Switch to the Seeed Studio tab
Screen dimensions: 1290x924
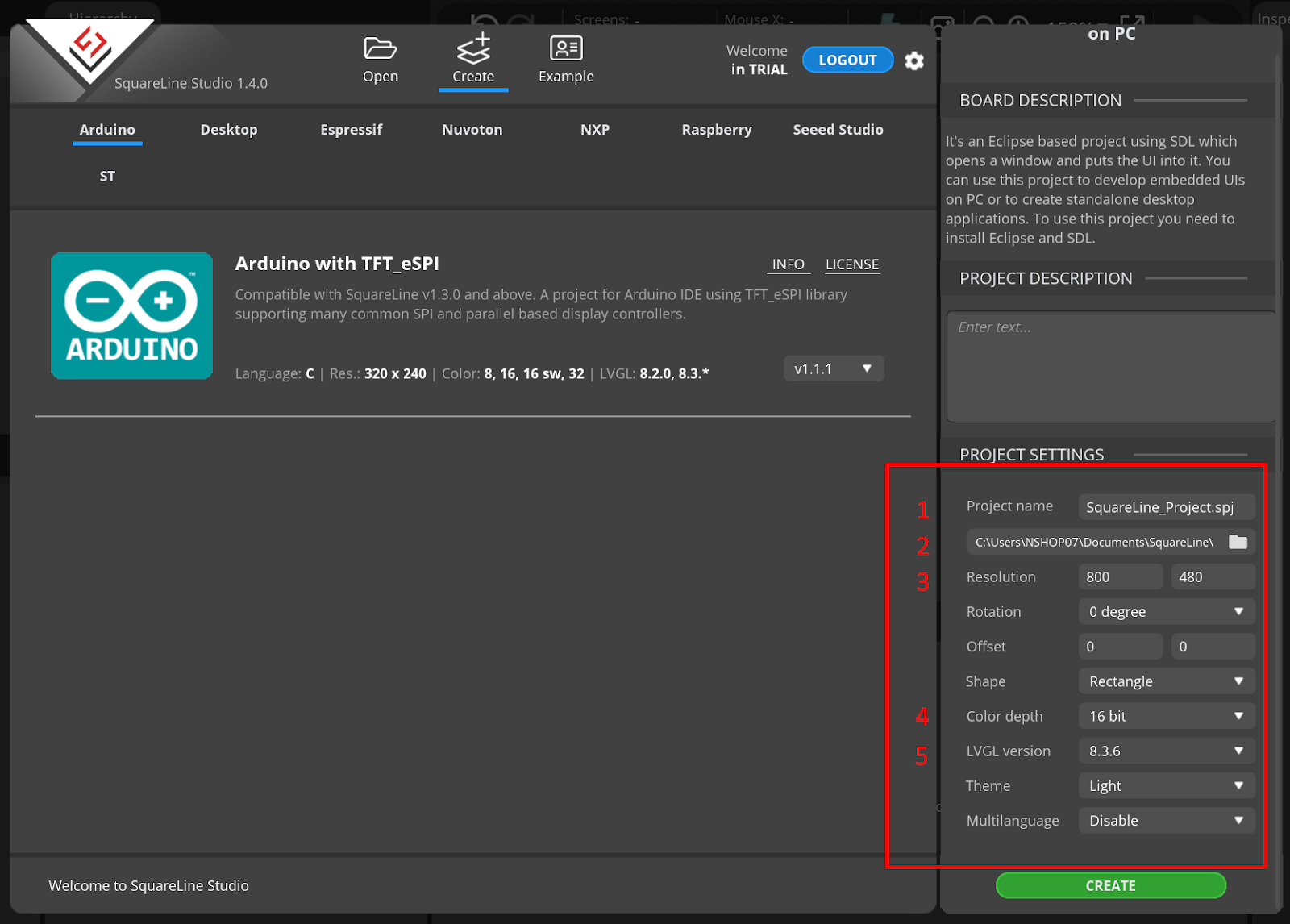coord(838,130)
